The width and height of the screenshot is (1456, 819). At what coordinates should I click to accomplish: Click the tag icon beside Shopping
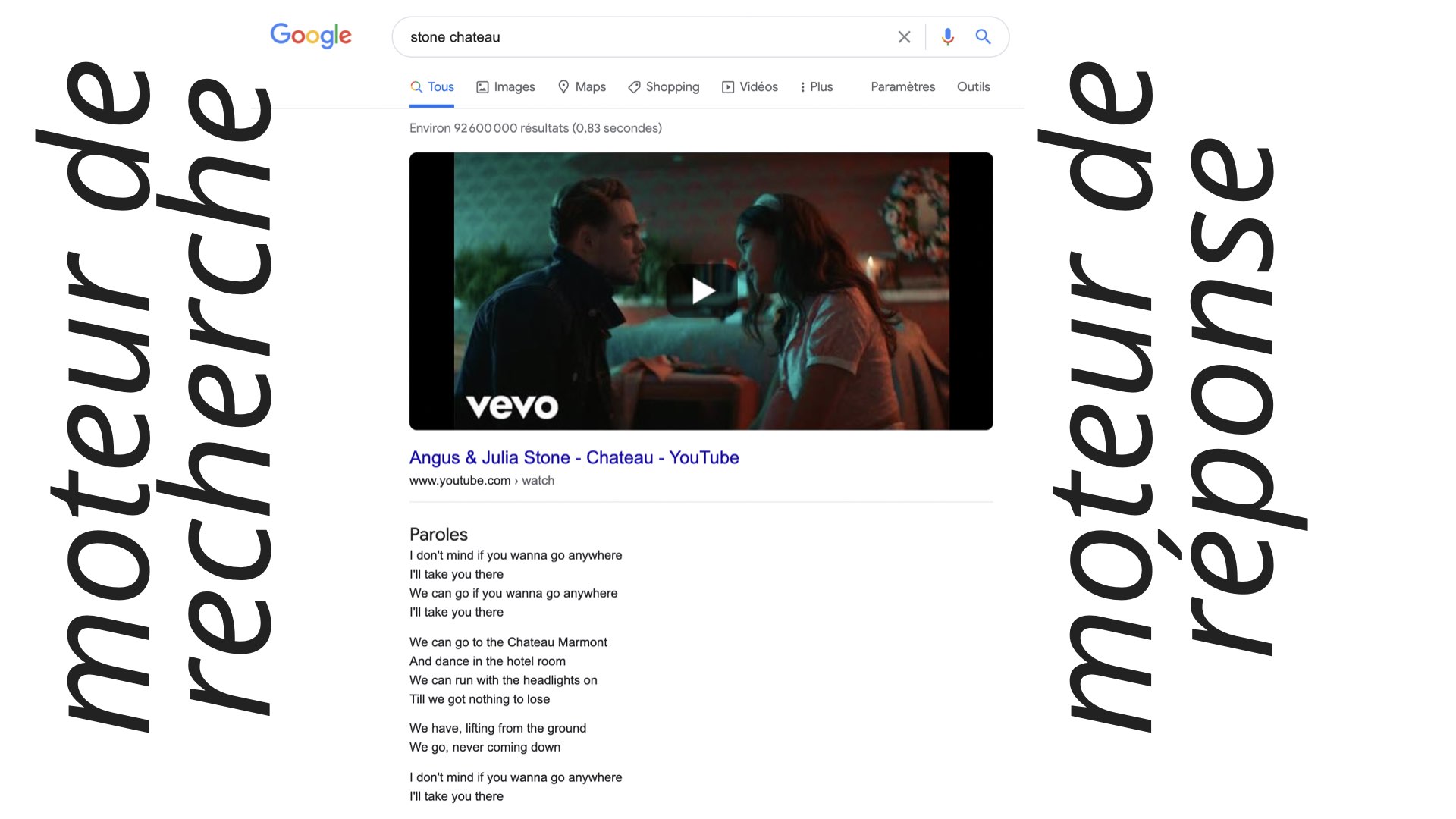tap(634, 87)
